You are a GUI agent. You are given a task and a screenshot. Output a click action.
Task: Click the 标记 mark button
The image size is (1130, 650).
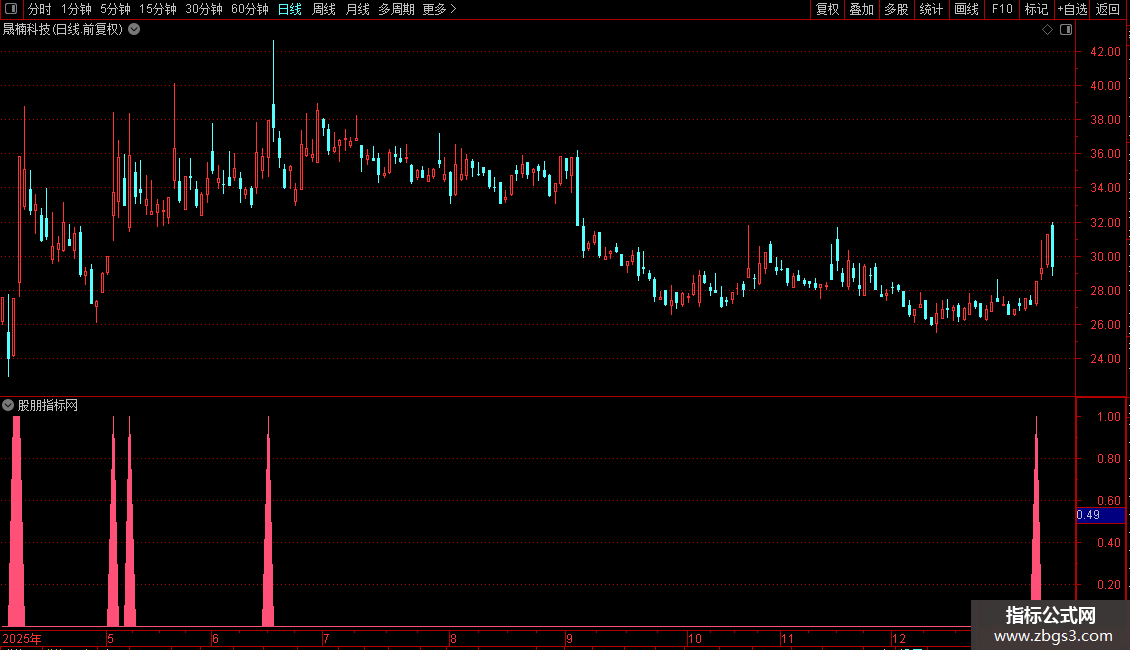1036,9
